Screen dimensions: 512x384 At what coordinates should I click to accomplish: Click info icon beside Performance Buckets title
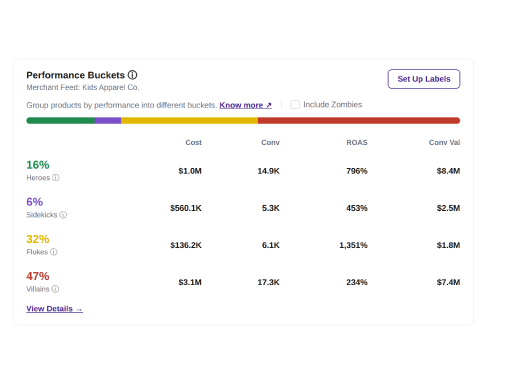[132, 75]
